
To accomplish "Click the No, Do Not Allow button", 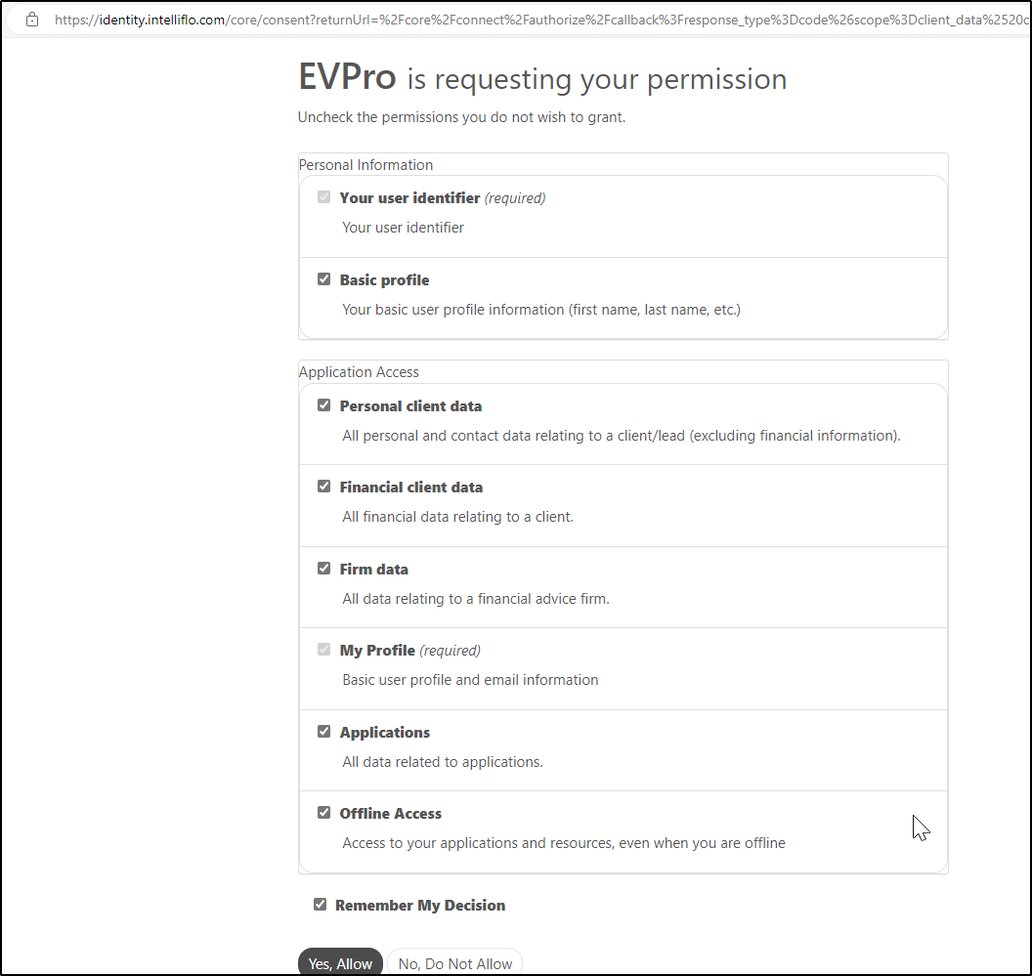I will click(455, 963).
